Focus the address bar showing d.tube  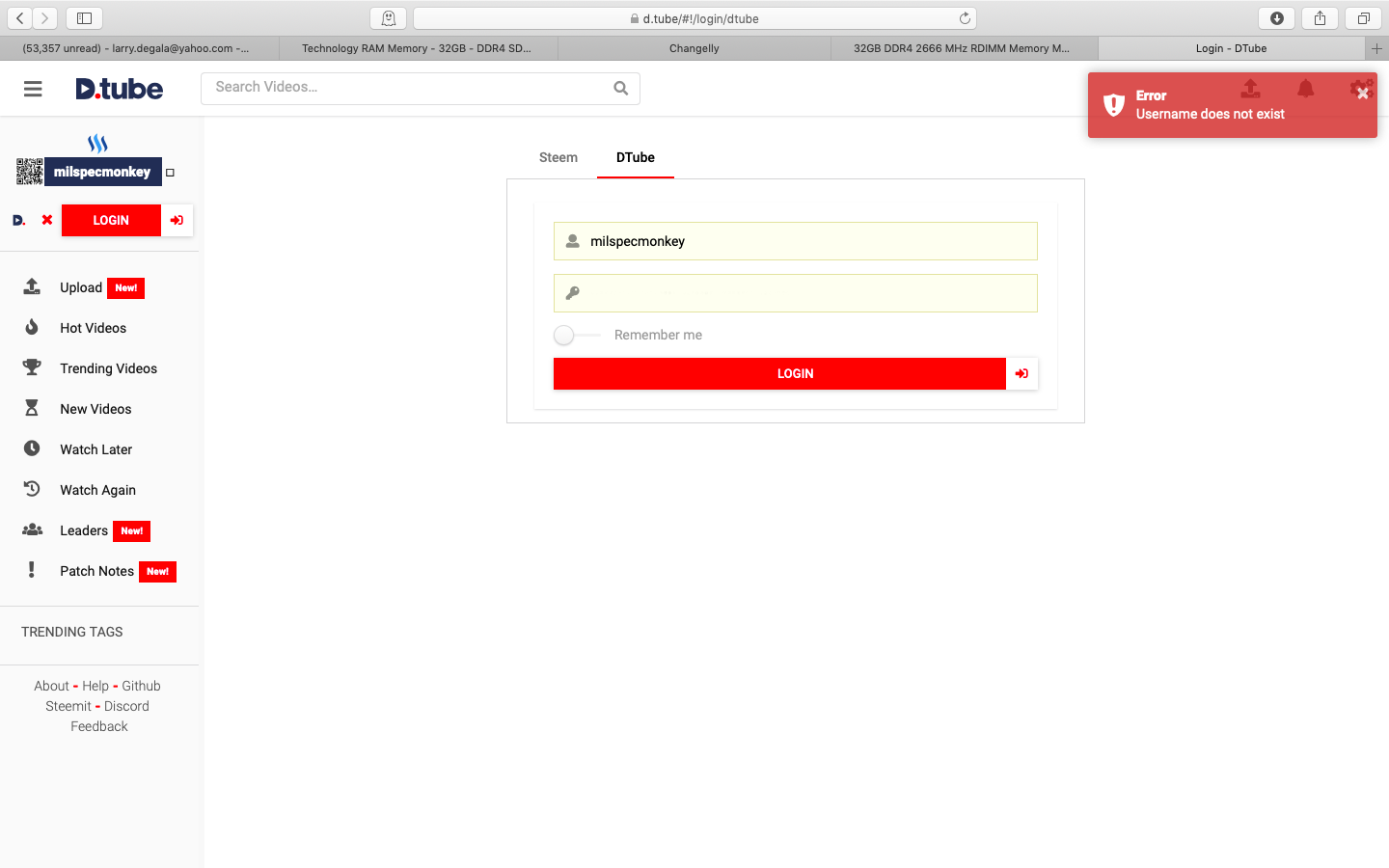click(x=694, y=18)
